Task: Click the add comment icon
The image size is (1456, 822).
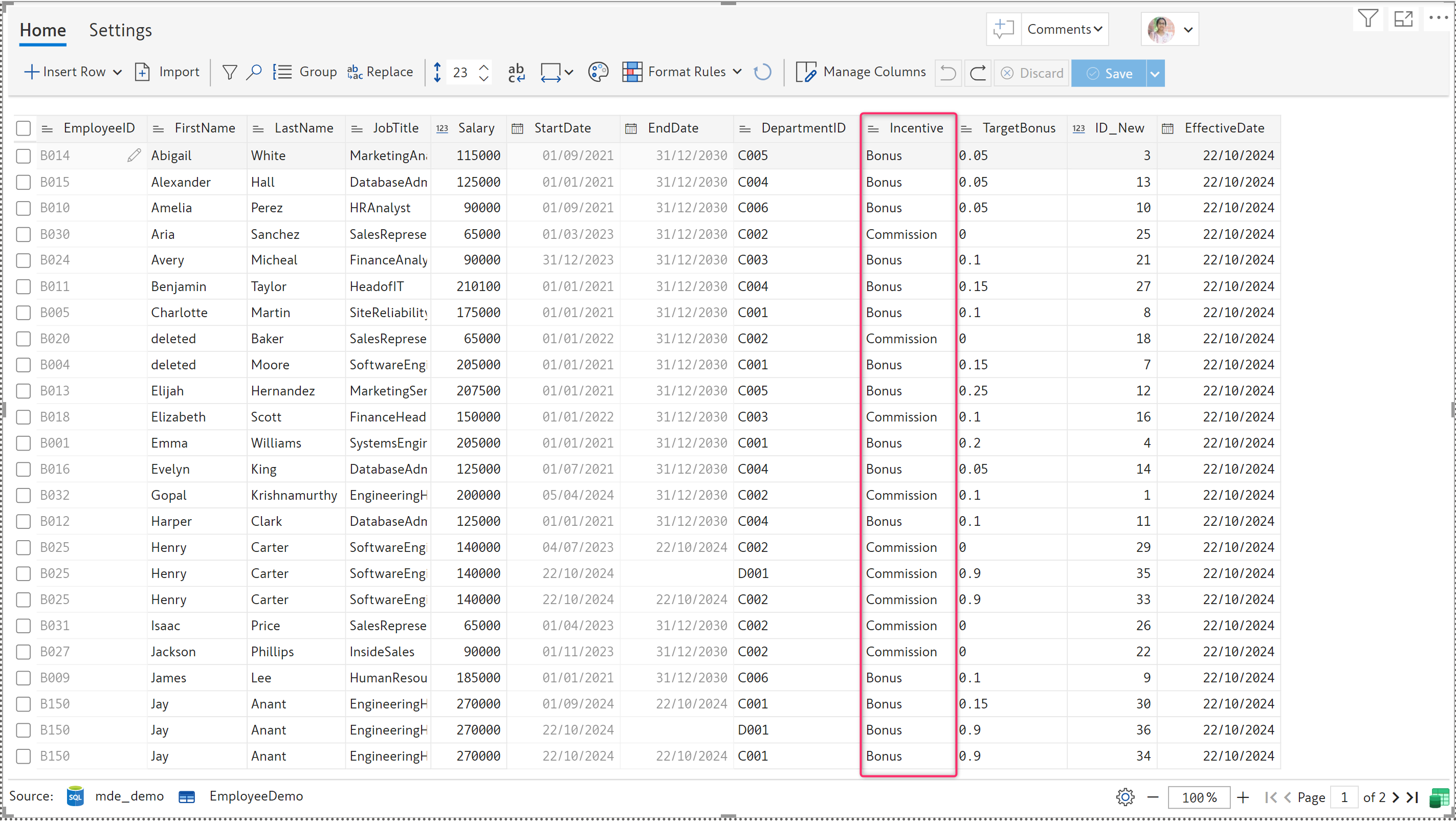Action: click(x=1003, y=29)
